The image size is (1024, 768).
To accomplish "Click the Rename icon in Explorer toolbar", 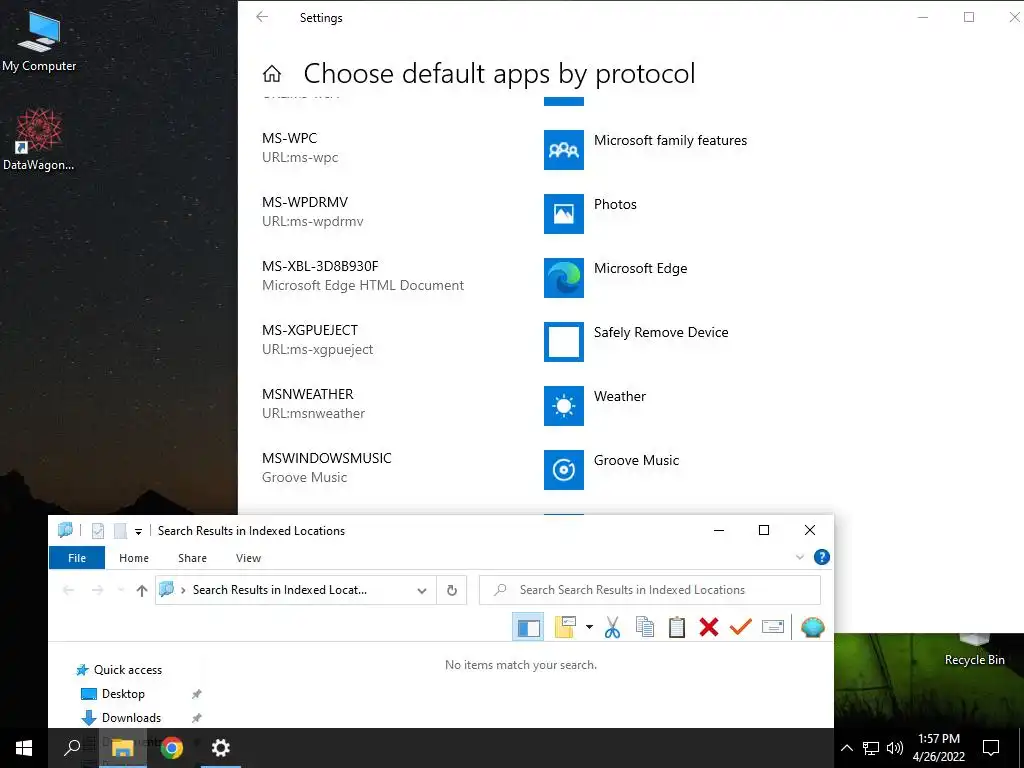I will [x=773, y=628].
